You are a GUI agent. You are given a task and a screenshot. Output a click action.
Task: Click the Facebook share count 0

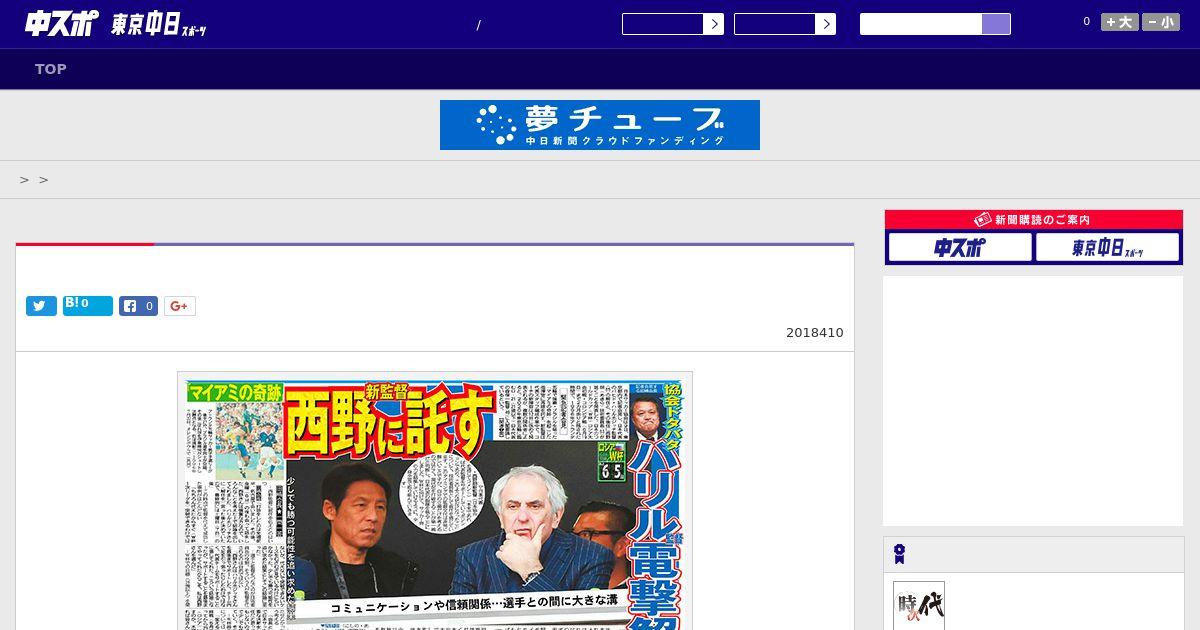pyautogui.click(x=149, y=306)
